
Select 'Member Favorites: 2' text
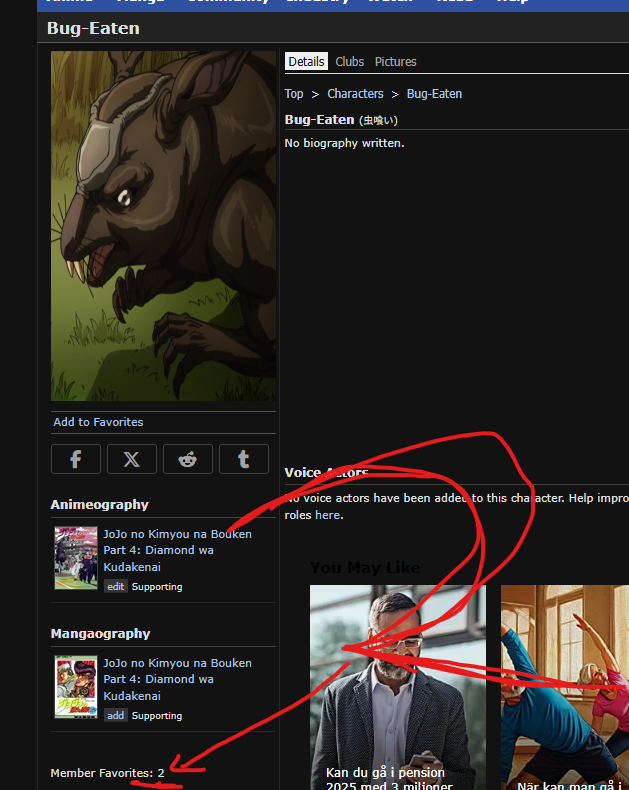[107, 773]
